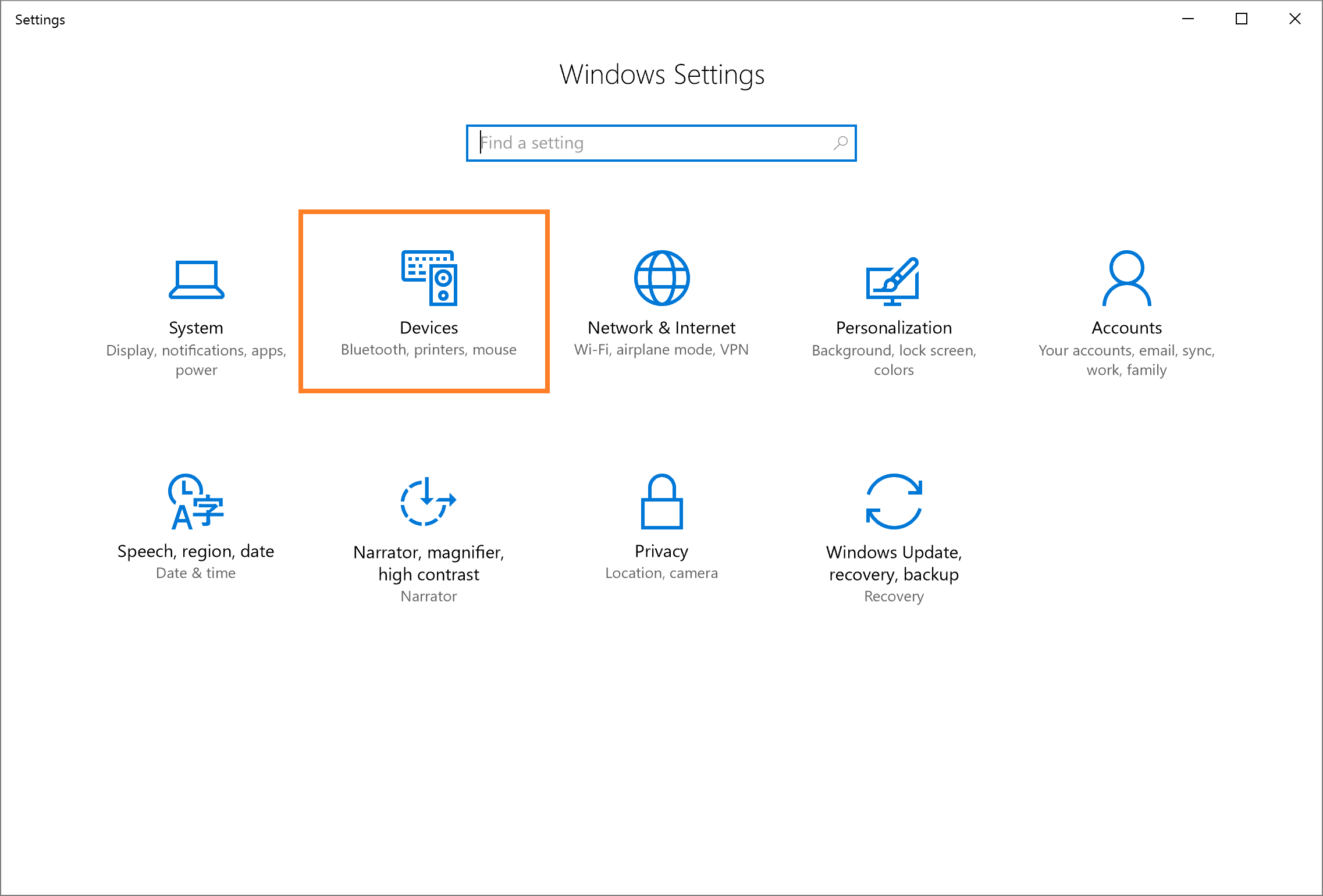Click the Windows Update, recovery, backup title

894,563
